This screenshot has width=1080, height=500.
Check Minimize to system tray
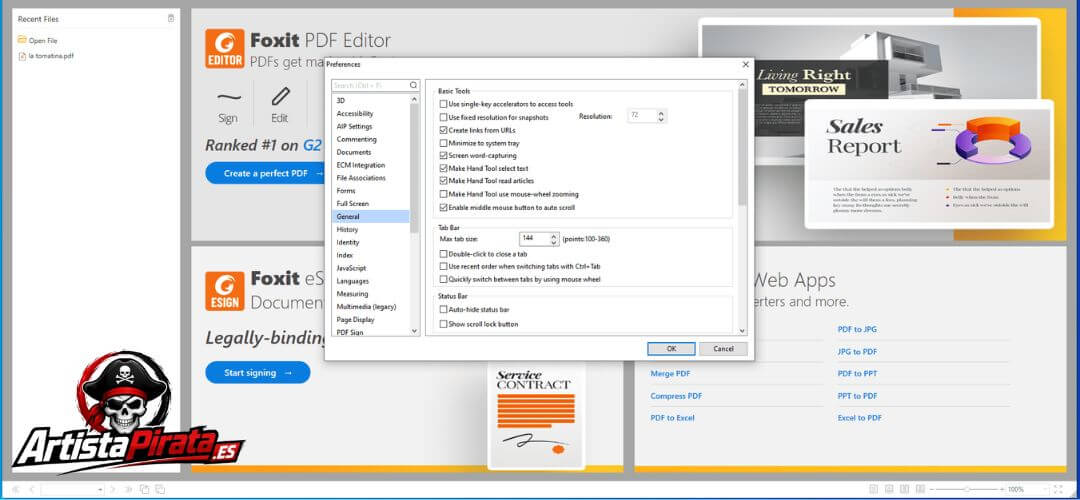point(444,143)
